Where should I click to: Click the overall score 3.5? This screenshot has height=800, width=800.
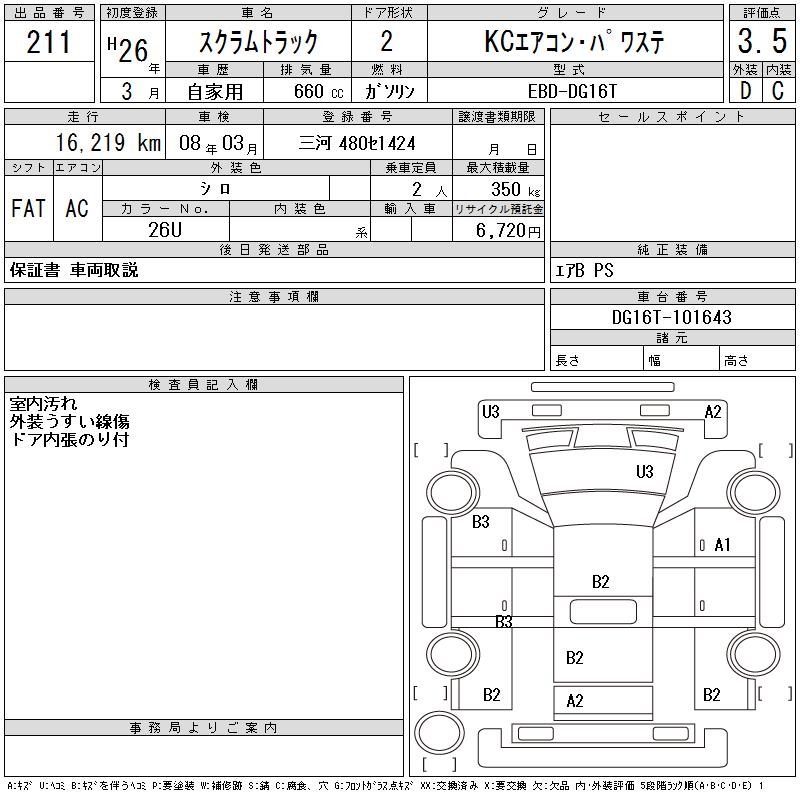coord(762,41)
